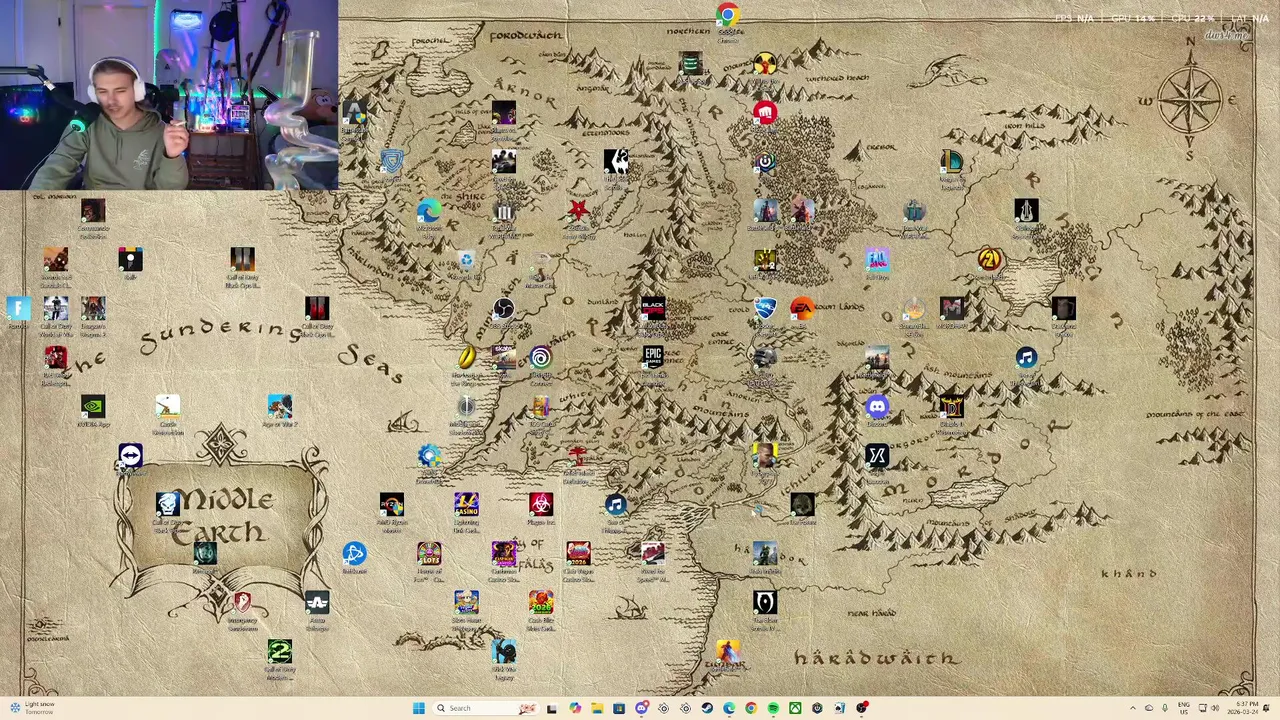Switch to Discord on the taskbar

(x=641, y=708)
